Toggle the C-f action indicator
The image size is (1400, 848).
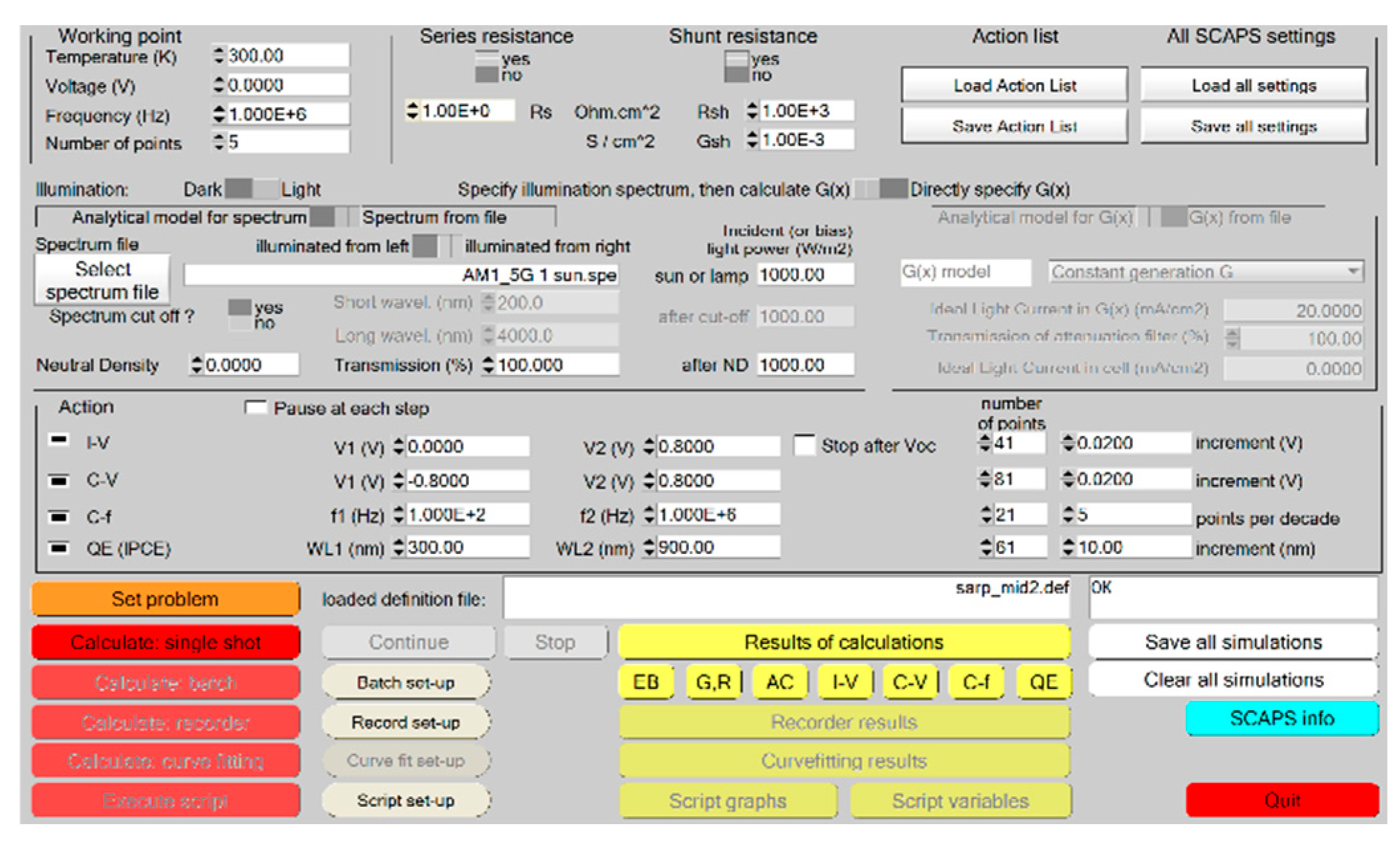pyautogui.click(x=59, y=516)
